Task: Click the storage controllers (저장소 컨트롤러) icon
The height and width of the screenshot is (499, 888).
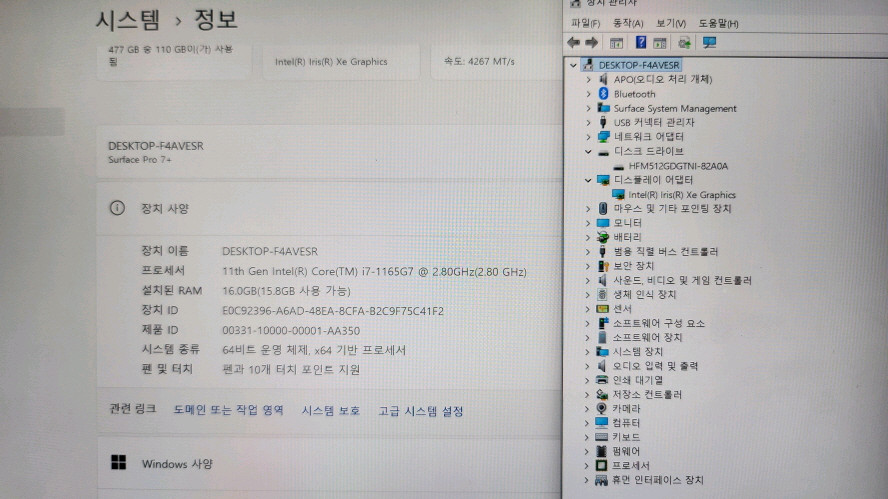Action: [601, 394]
